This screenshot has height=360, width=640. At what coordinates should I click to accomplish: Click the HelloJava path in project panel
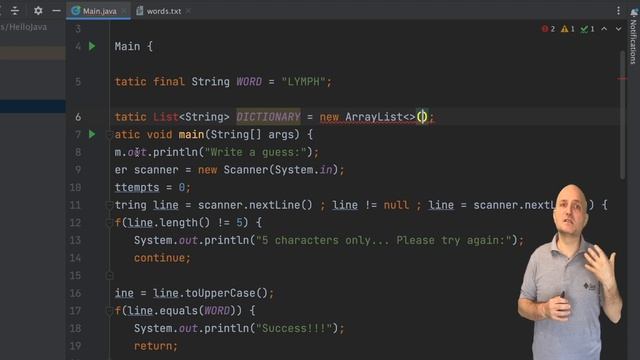(x=24, y=27)
